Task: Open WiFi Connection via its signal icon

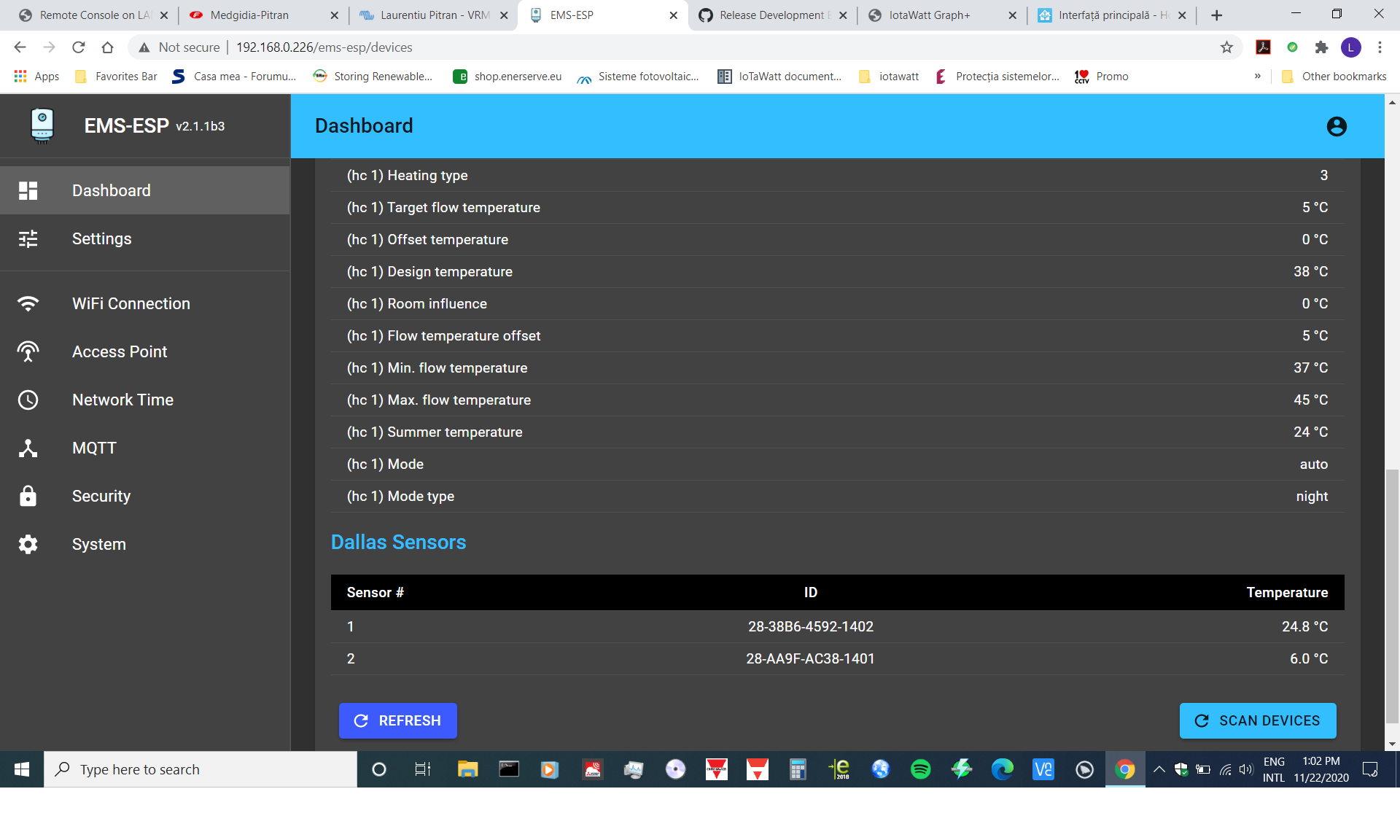Action: [28, 303]
